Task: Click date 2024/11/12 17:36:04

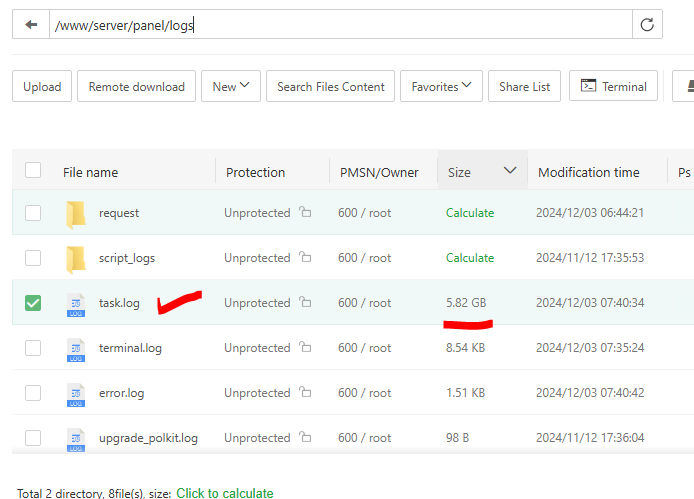Action: (590, 438)
